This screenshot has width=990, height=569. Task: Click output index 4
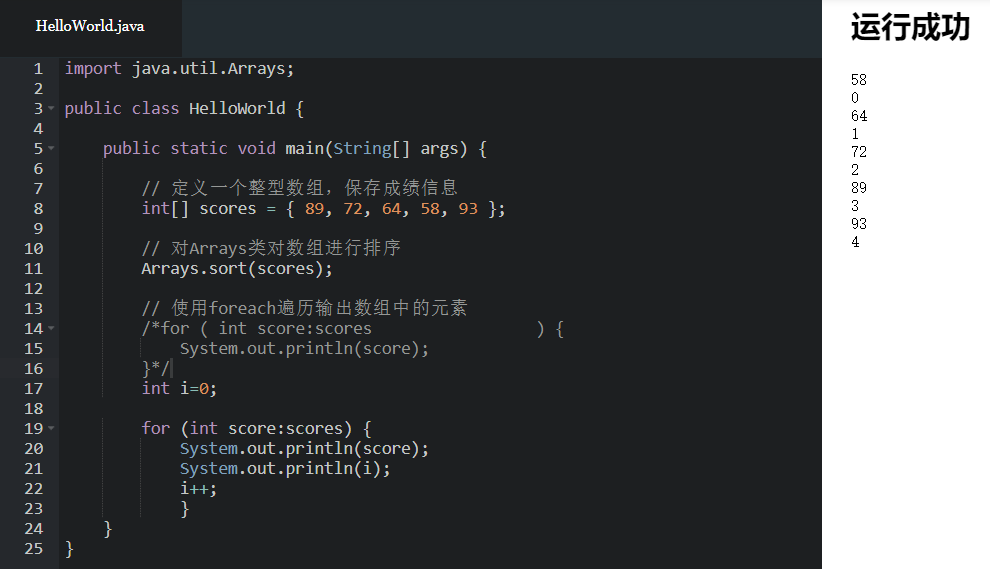[855, 242]
